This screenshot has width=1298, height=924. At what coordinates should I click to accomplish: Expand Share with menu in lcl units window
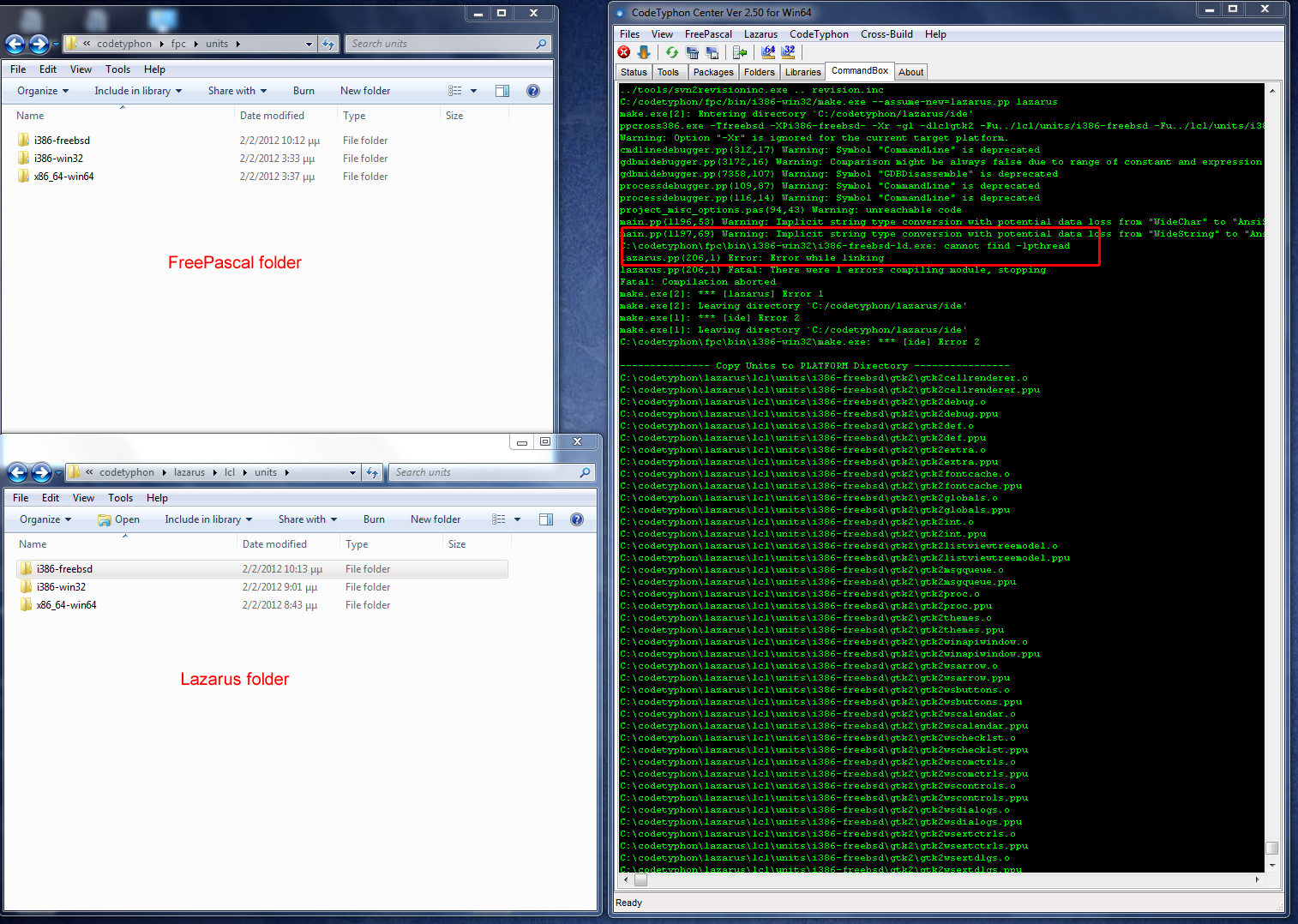click(308, 519)
